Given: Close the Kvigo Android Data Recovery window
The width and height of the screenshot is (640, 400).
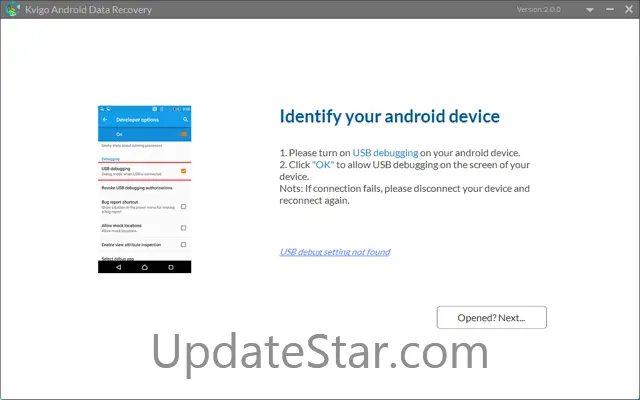Looking at the screenshot, I should 629,9.
